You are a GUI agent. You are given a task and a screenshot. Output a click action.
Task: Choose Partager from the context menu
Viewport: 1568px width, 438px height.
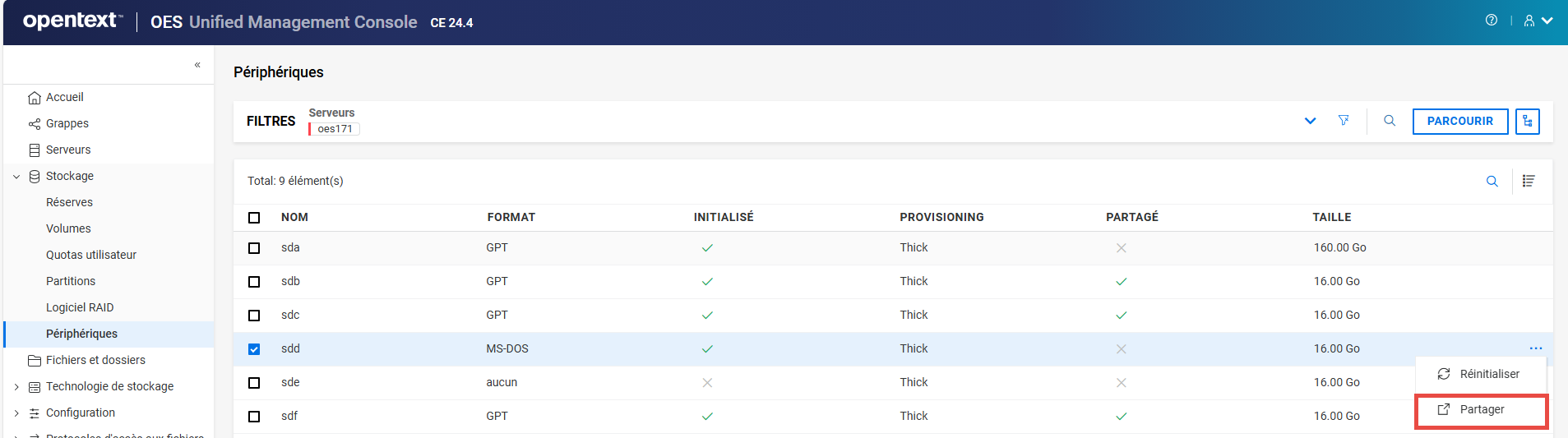click(x=1481, y=410)
